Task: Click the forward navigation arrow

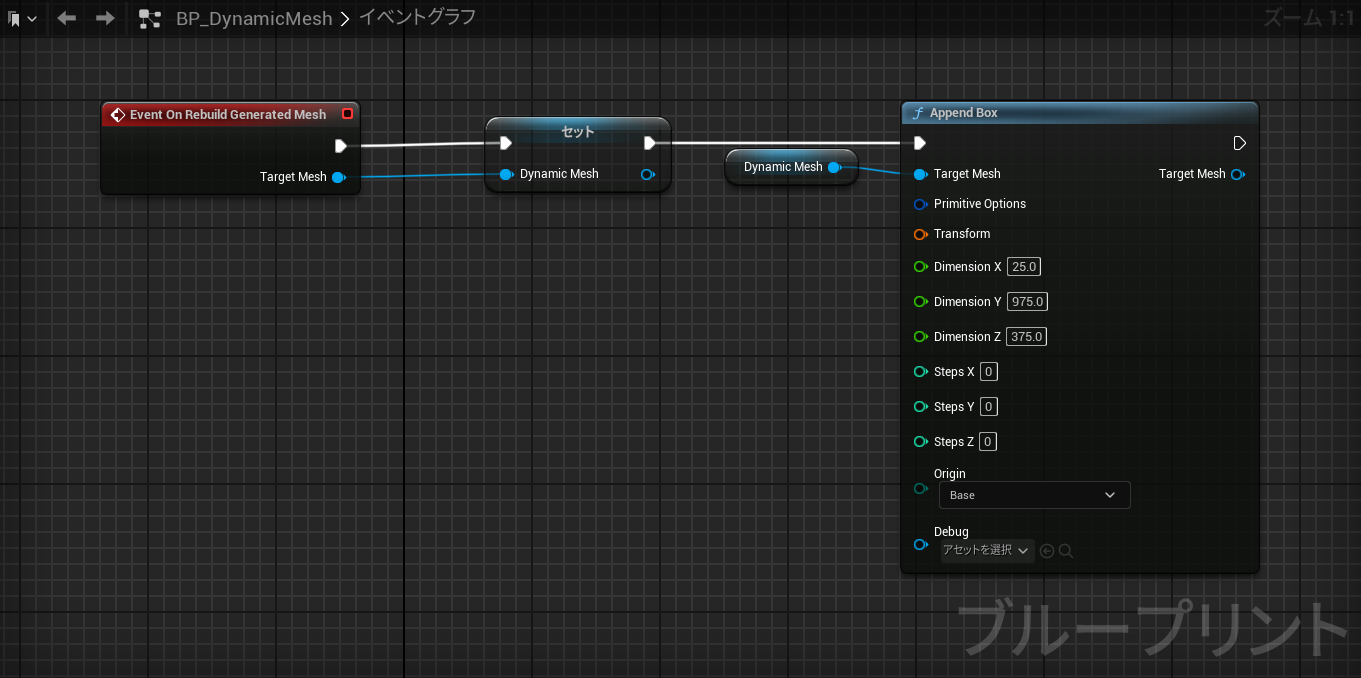Action: tap(104, 17)
